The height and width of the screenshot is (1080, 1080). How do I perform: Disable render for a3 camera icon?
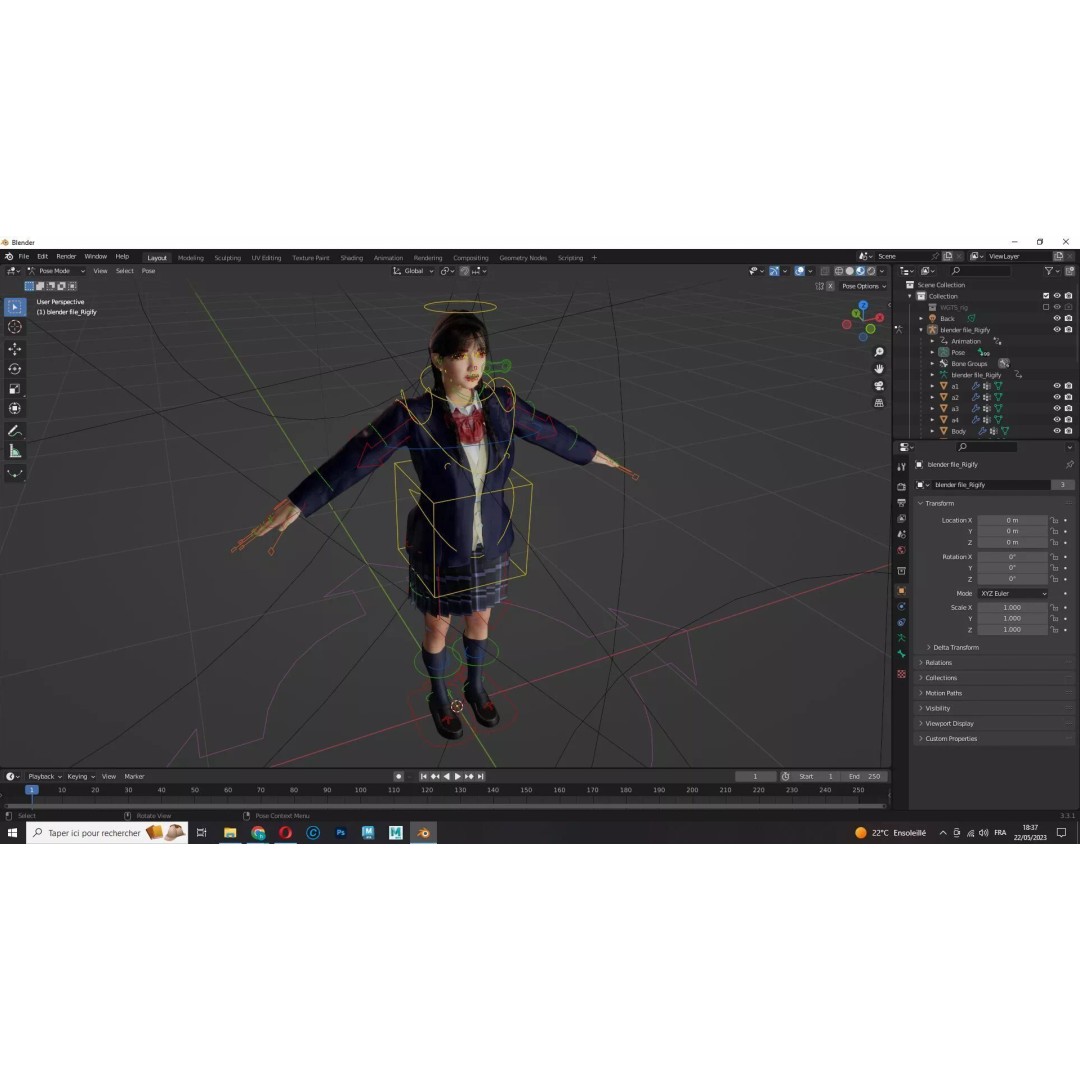(1068, 408)
